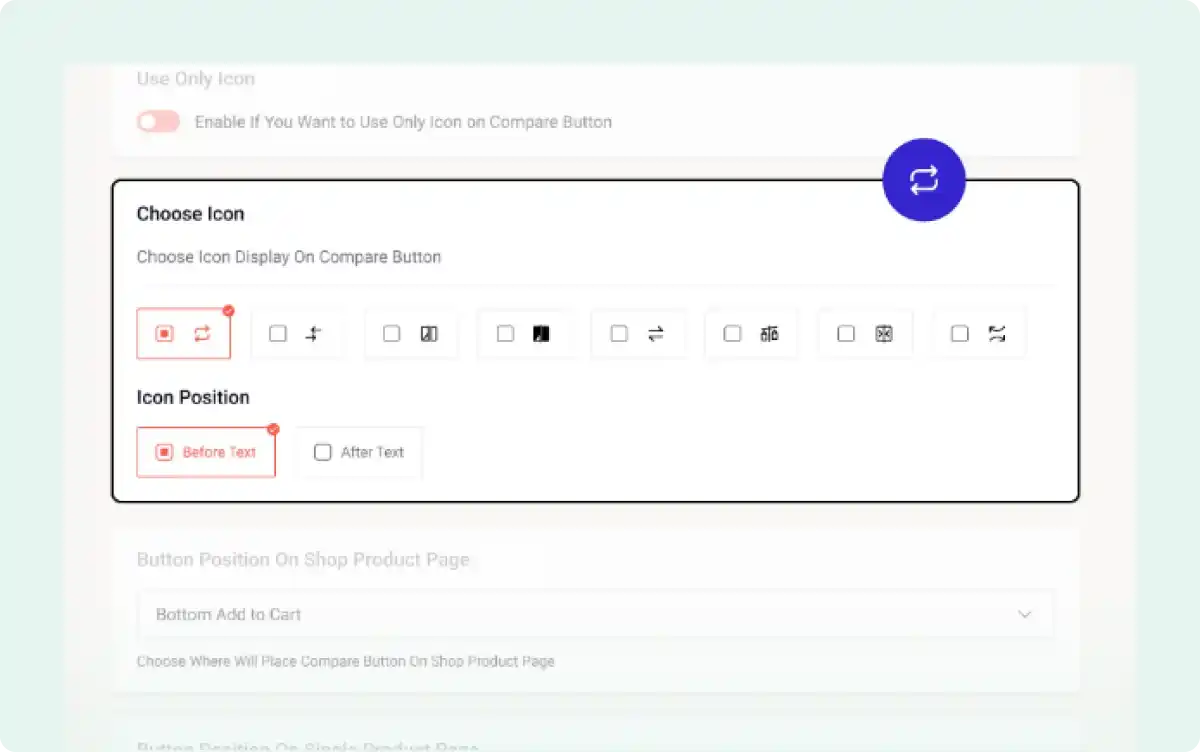Click the Choose Where Will Place Compare Button hint text

345,661
